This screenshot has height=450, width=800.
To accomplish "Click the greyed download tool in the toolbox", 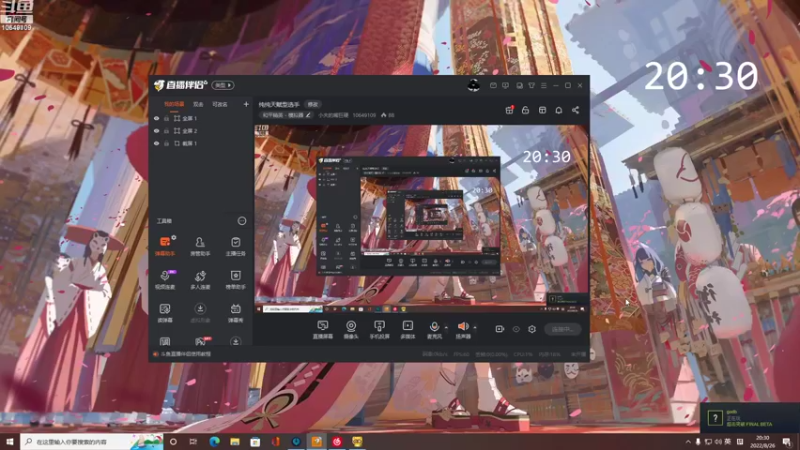I will tap(200, 313).
